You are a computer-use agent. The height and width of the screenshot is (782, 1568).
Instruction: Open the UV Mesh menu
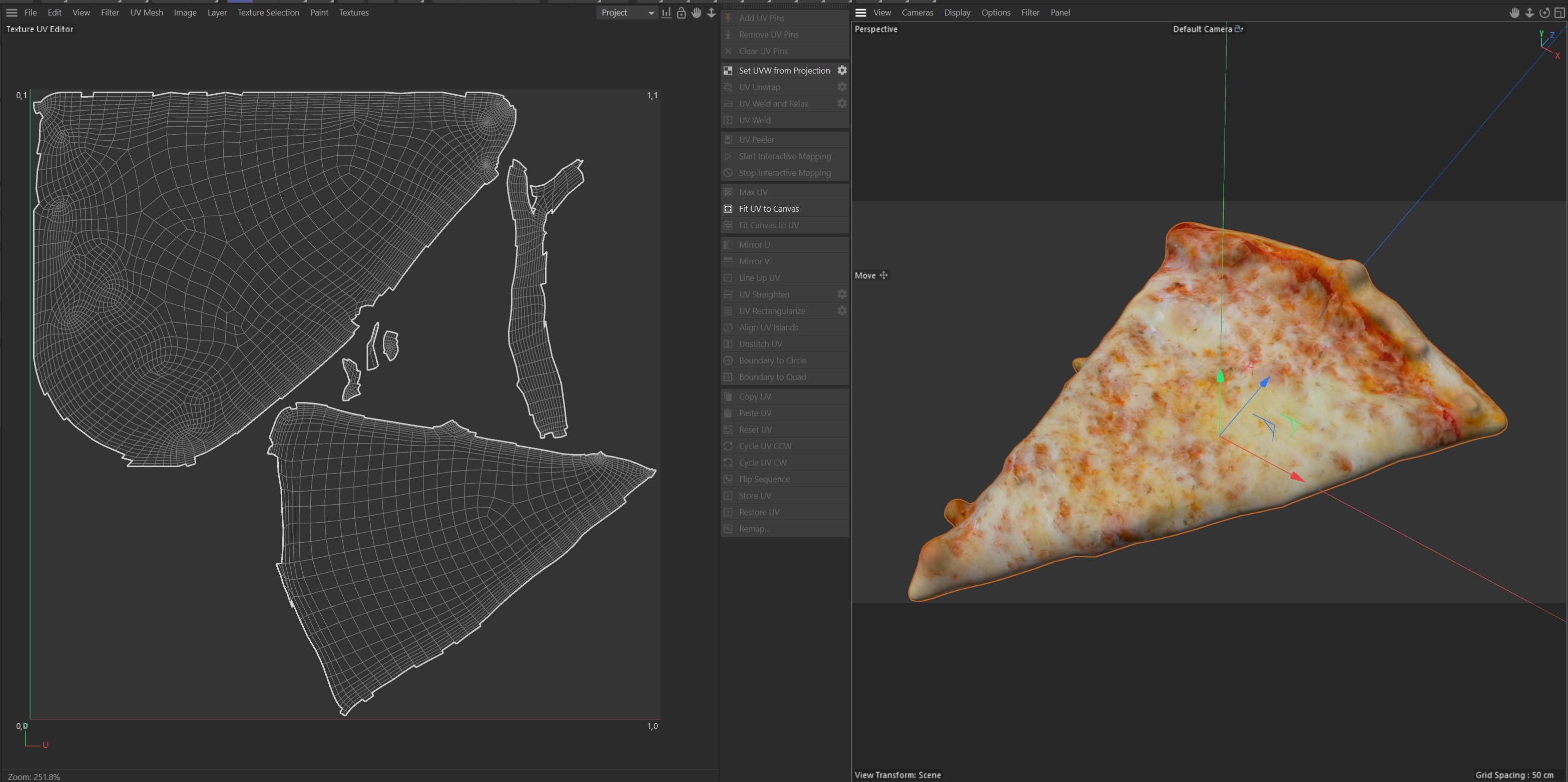147,13
